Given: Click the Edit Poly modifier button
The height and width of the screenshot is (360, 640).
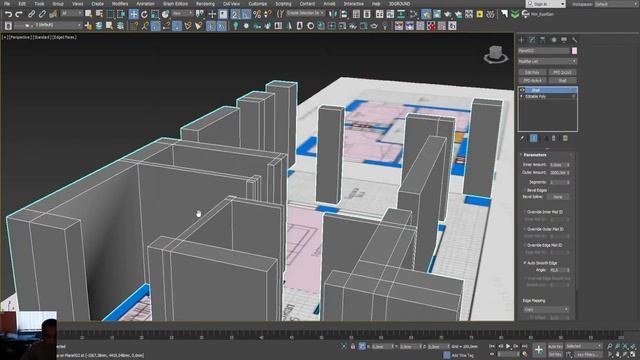Looking at the screenshot, I should click(532, 72).
